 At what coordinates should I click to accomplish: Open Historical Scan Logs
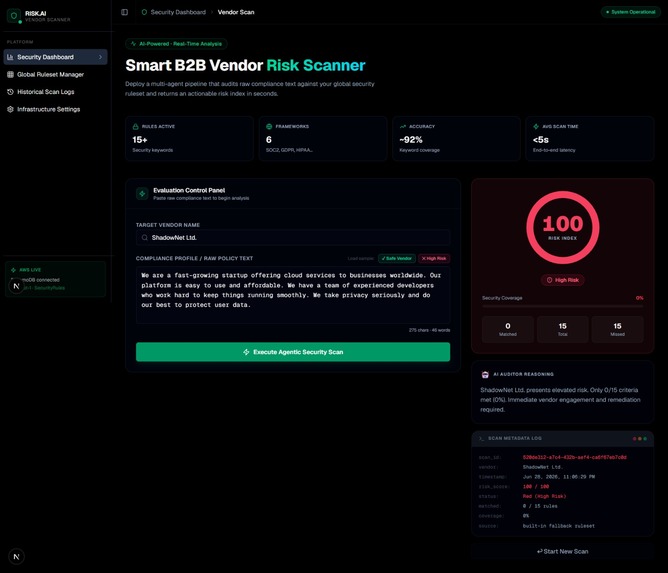55,92
